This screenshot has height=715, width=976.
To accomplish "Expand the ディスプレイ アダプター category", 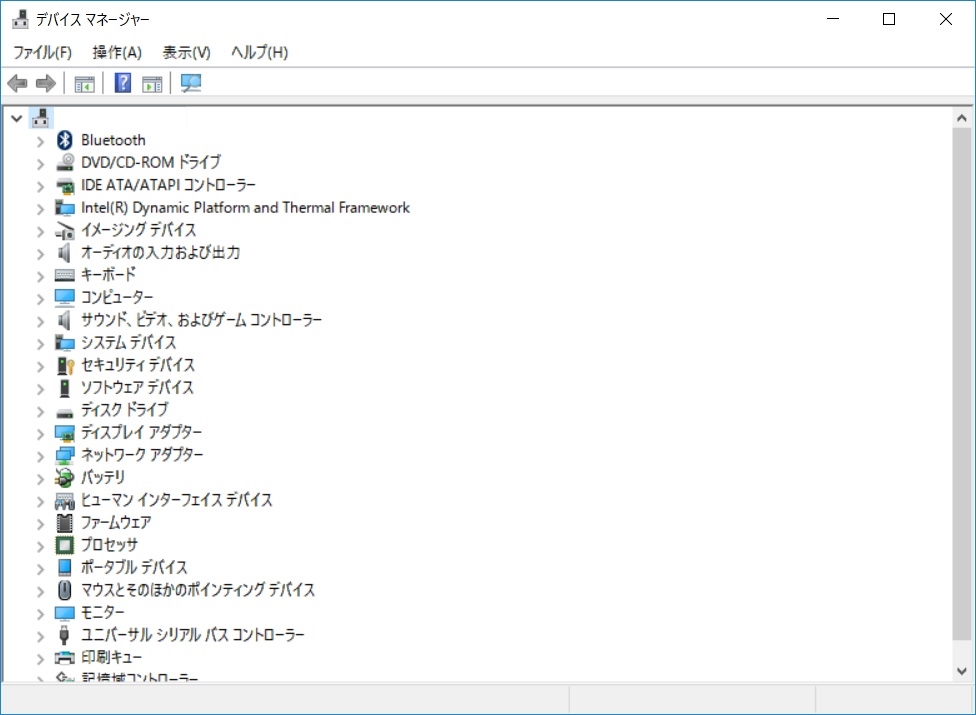I will [40, 434].
